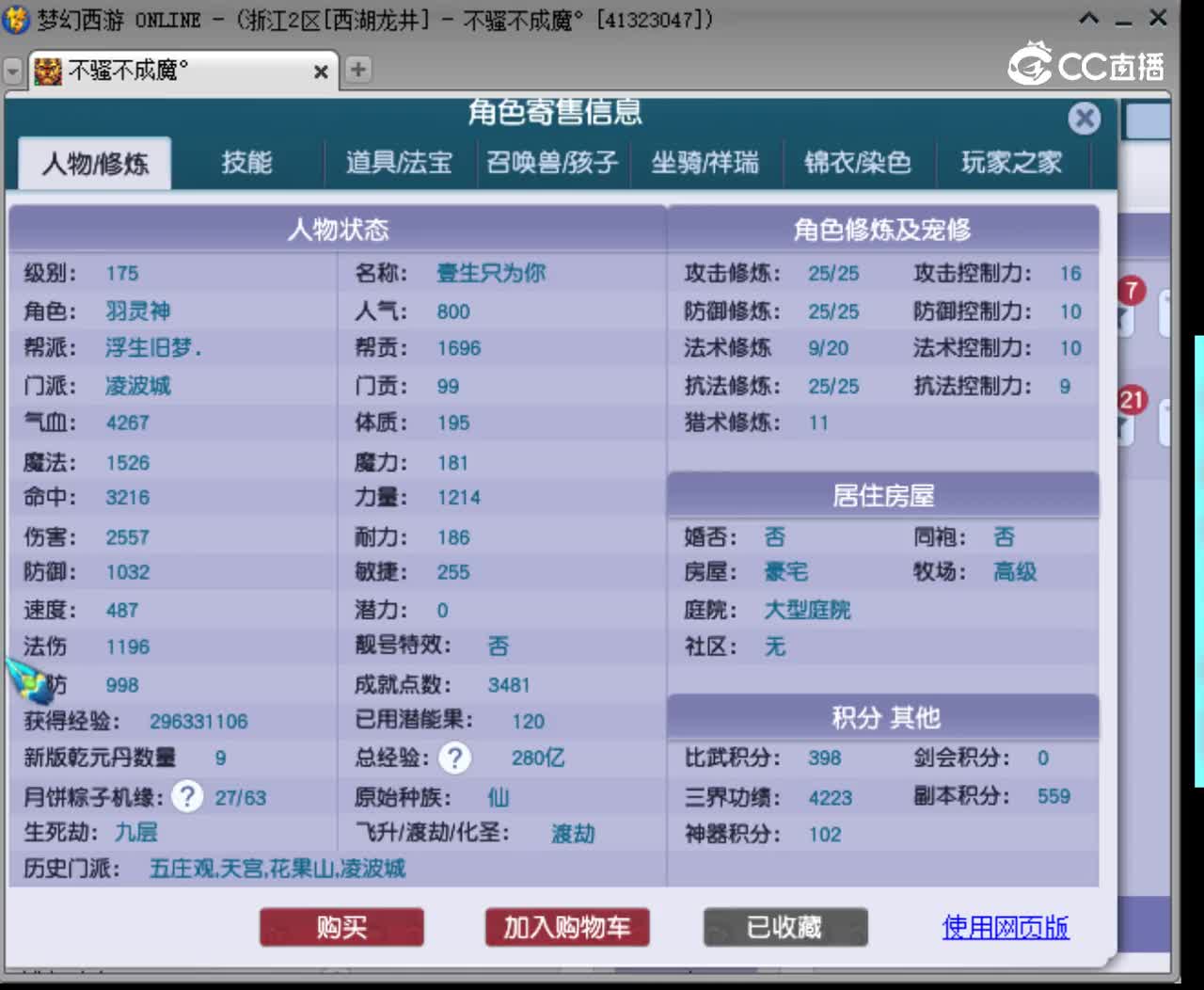
Task: Click 成就点数 value 3481
Action: coord(509,686)
